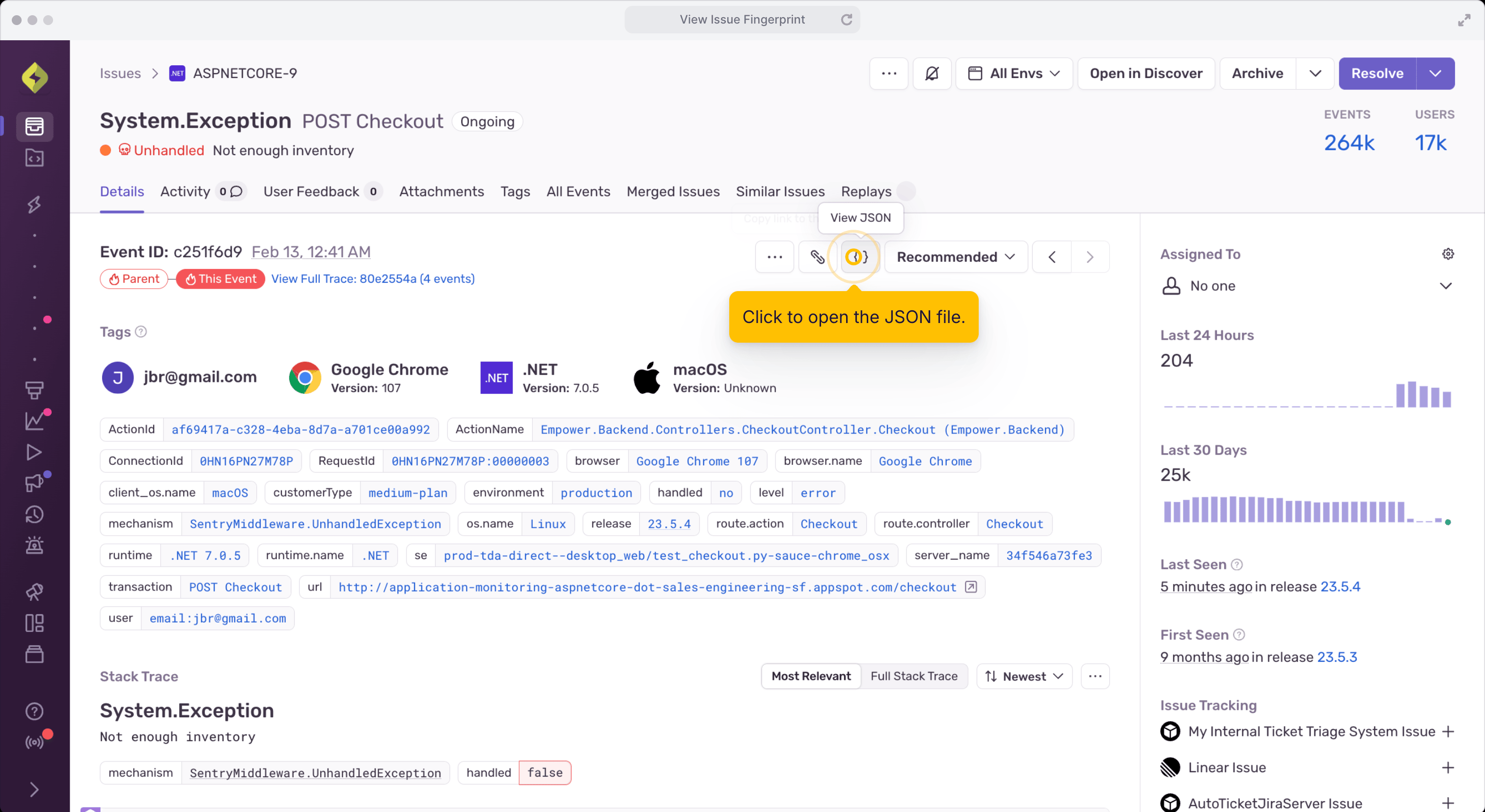Select the Parent trace event pill
Viewport: 1485px width, 812px height.
[x=134, y=279]
